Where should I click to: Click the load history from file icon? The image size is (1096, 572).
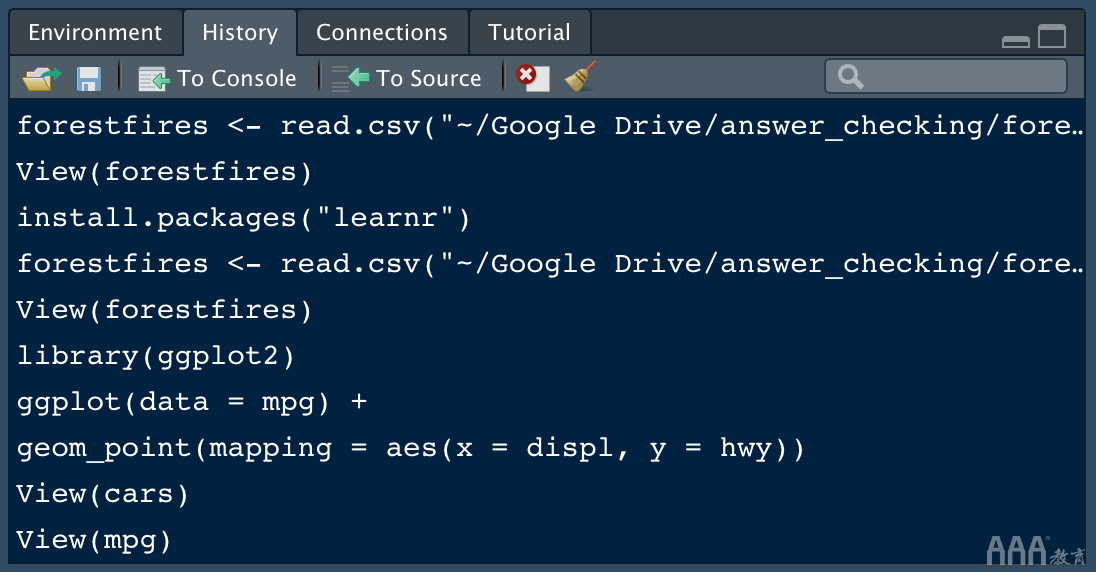point(41,78)
